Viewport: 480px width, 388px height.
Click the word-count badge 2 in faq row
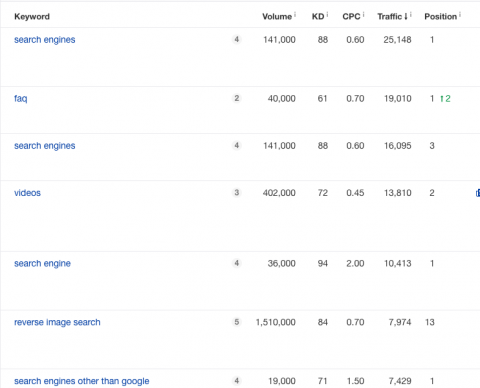pos(237,98)
